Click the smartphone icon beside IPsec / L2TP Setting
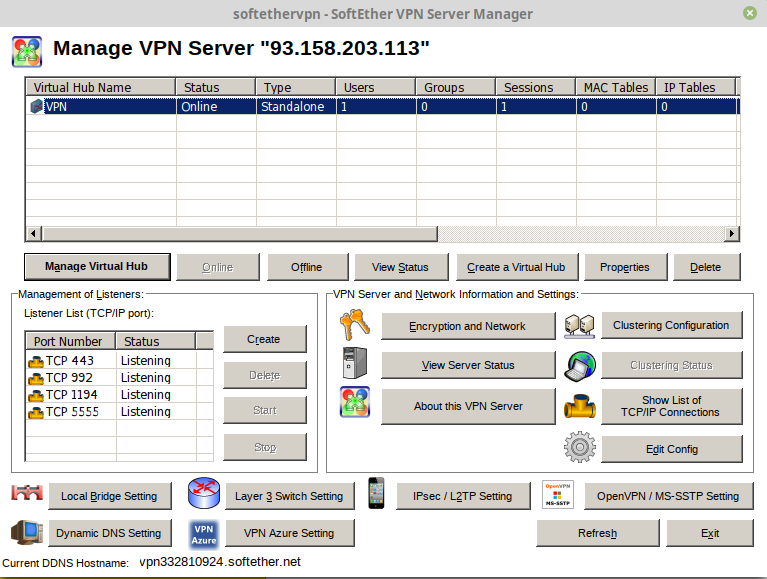Screen dimensions: 767x579 (x=376, y=493)
